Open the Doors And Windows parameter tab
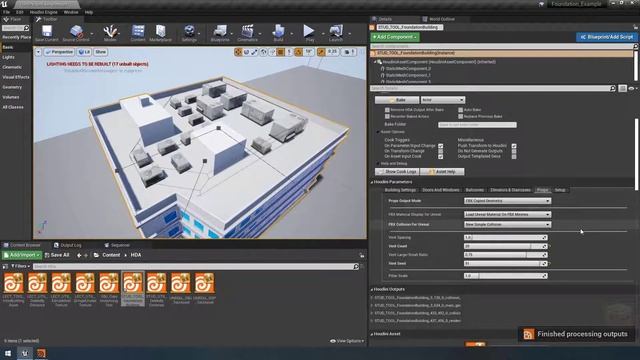The image size is (640, 360). (440, 190)
